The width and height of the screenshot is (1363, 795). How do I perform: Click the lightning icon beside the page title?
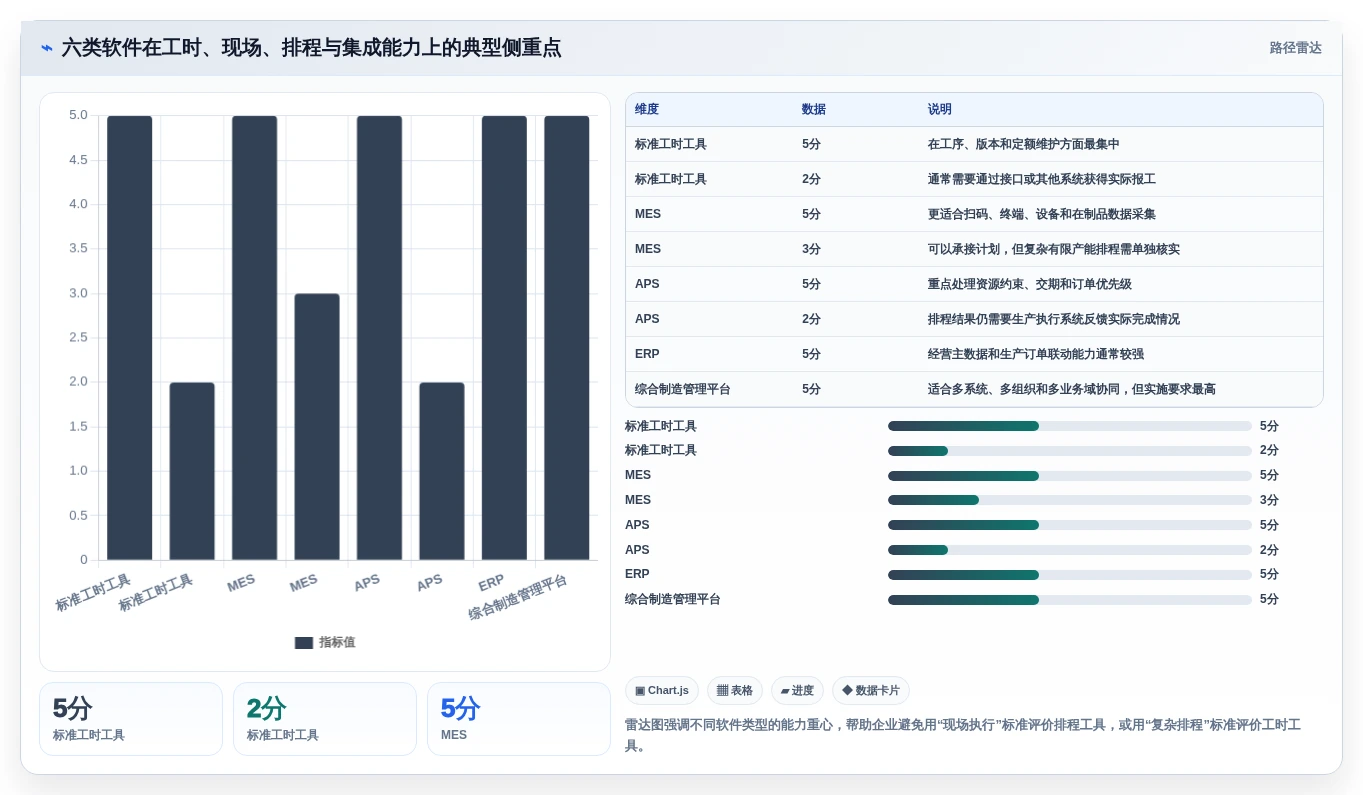click(x=47, y=48)
